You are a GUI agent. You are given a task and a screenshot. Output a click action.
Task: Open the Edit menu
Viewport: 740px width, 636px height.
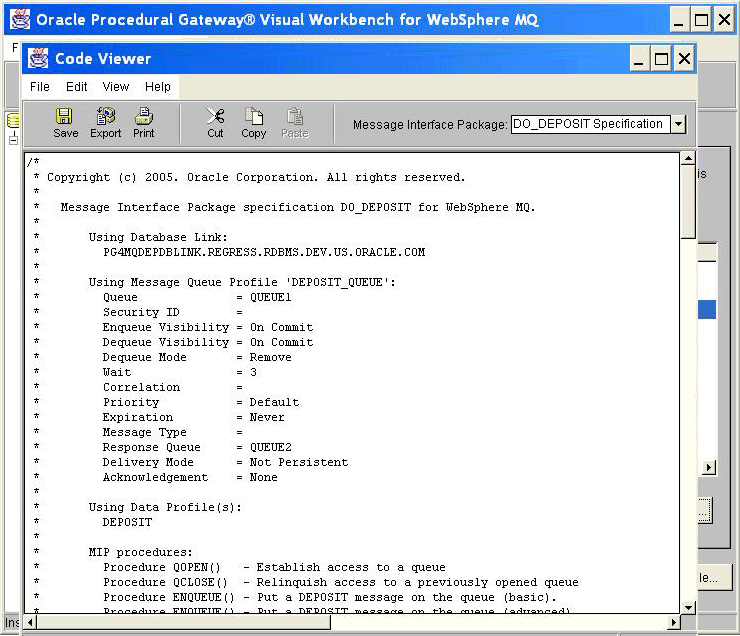click(x=77, y=87)
